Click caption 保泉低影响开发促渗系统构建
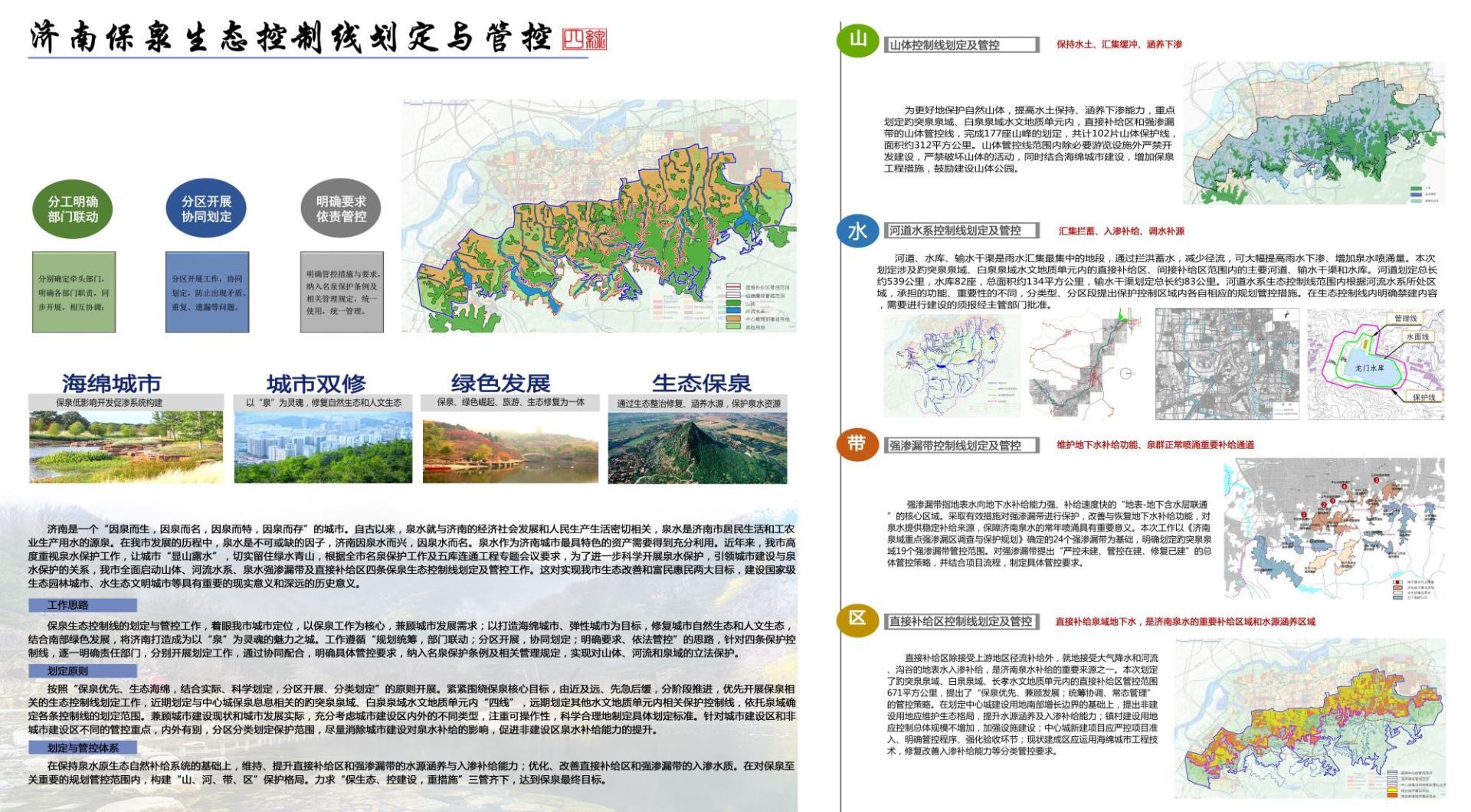This screenshot has width=1471, height=812. click(109, 403)
